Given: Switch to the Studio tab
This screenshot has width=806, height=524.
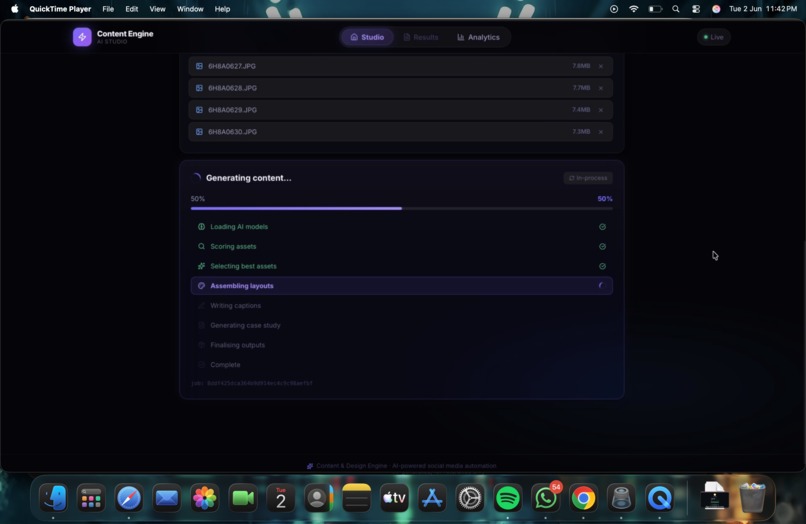Looking at the screenshot, I should coord(367,37).
